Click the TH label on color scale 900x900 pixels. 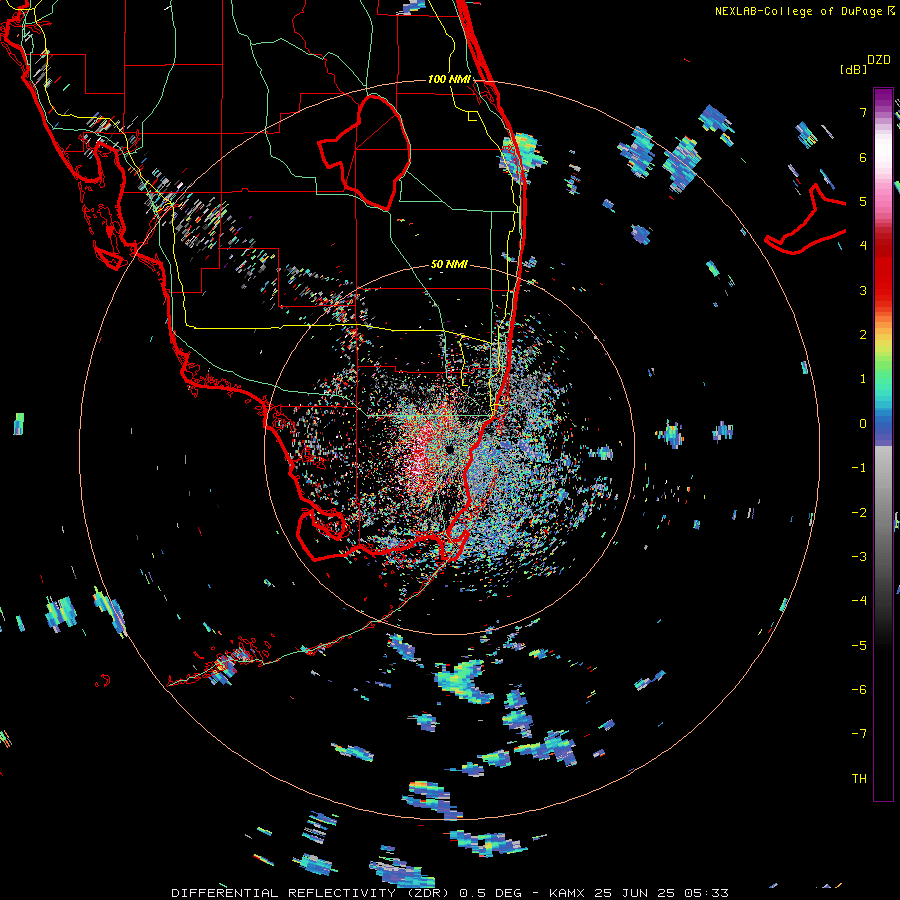[x=859, y=779]
